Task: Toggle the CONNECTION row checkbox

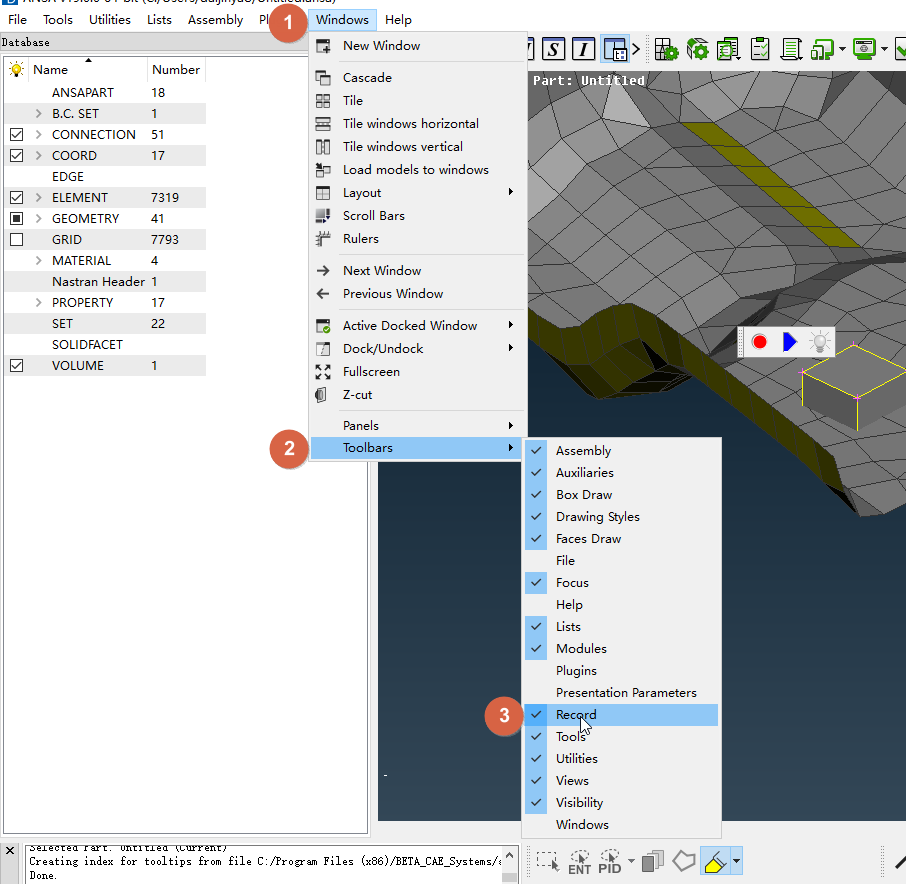Action: (x=17, y=135)
